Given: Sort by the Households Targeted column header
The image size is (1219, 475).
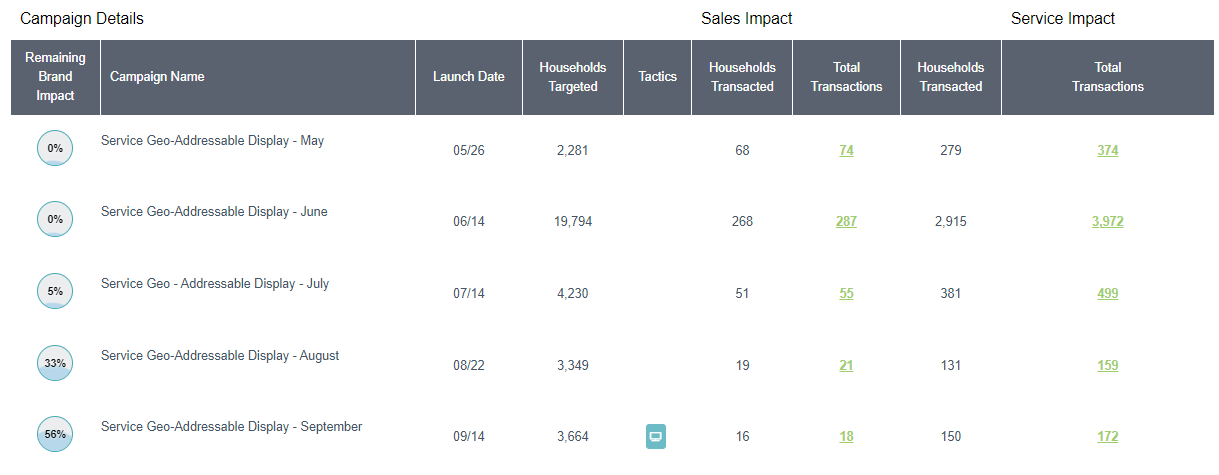Looking at the screenshot, I should [x=572, y=77].
